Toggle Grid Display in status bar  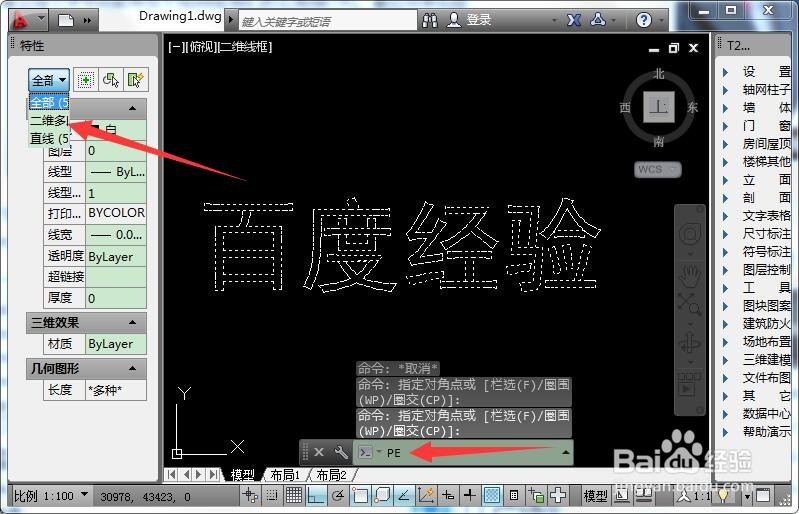[x=294, y=495]
